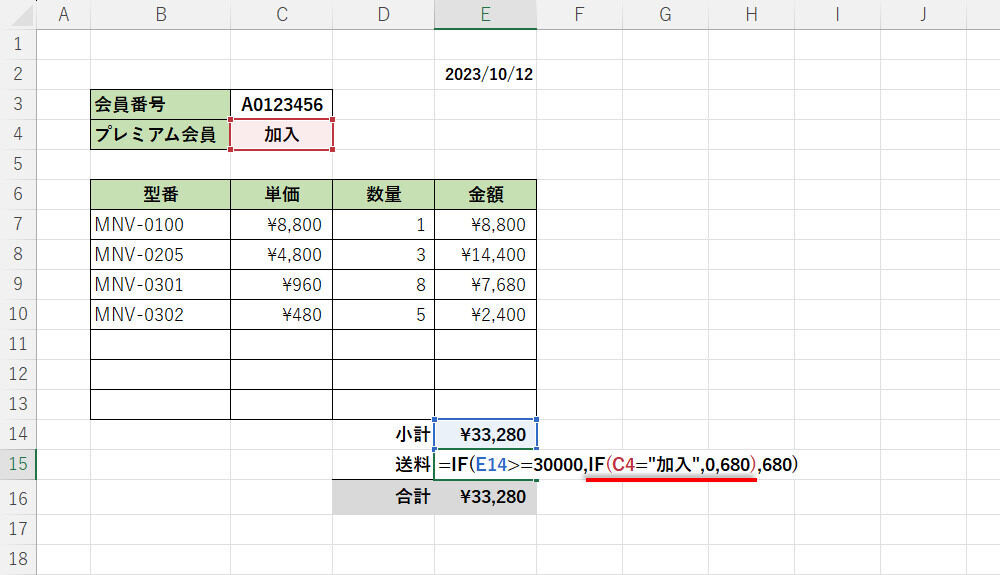This screenshot has width=1000, height=575.
Task: Click unit price ¥480
Action: pos(281,314)
